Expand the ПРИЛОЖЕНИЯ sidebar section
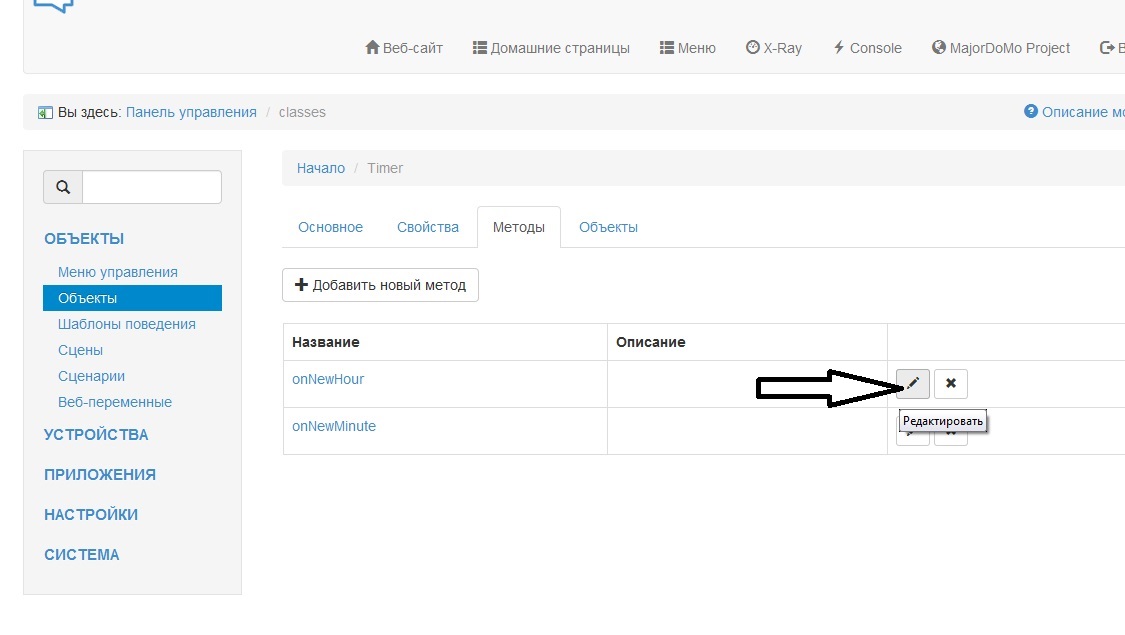 (100, 475)
